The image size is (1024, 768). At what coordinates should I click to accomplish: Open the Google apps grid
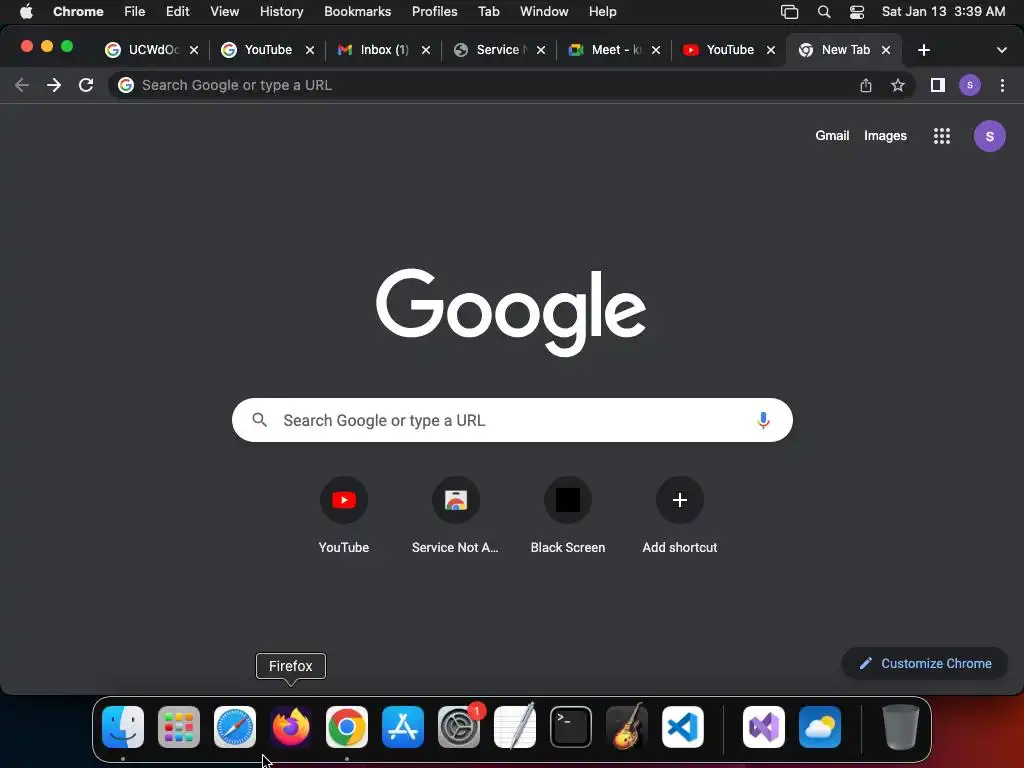[942, 136]
